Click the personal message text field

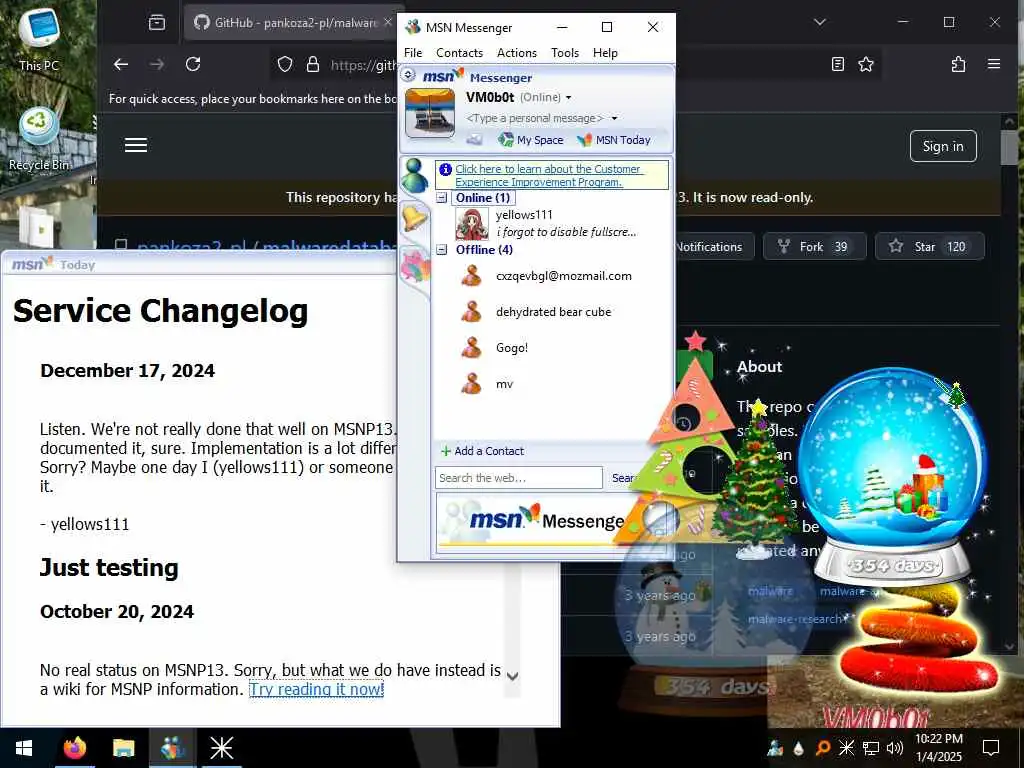(535, 118)
